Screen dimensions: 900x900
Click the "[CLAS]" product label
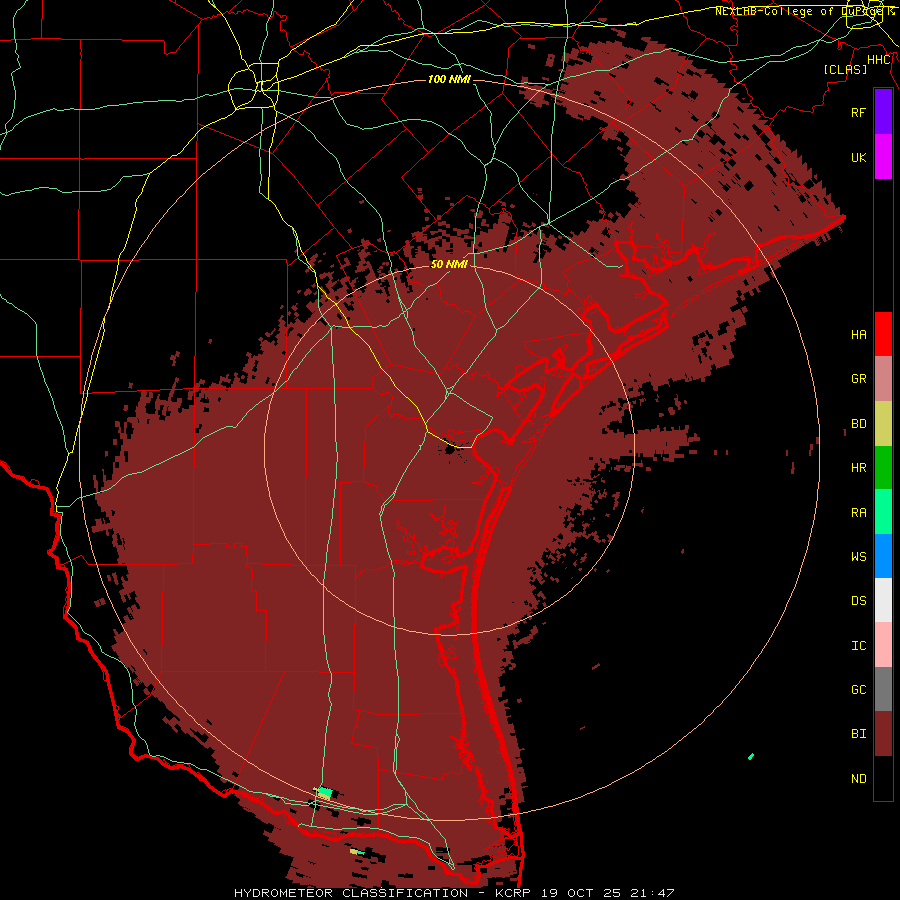click(x=845, y=69)
